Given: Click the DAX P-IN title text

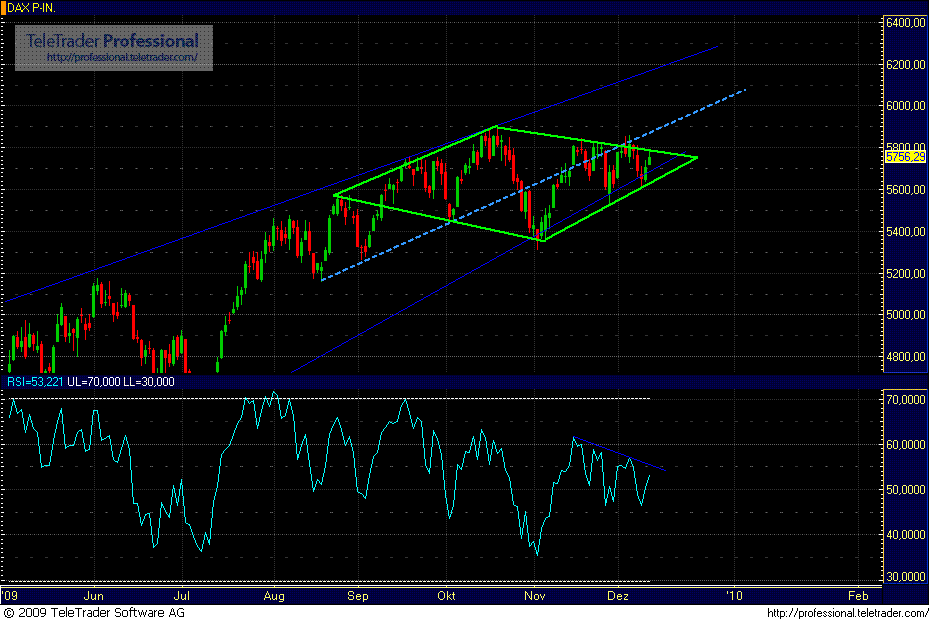Looking at the screenshot, I should click(x=32, y=6).
